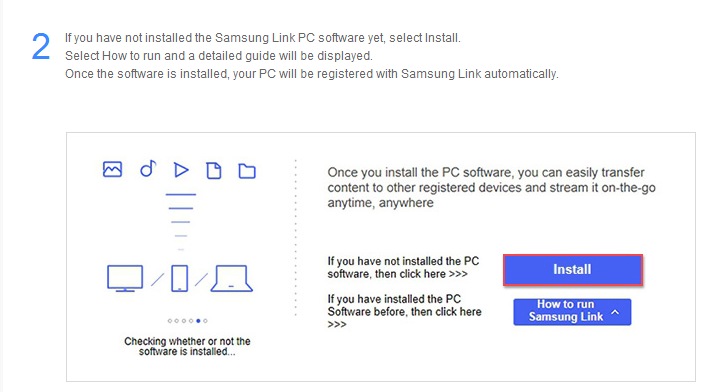Select the first carousel page dot
This screenshot has height=392, width=702.
170,321
